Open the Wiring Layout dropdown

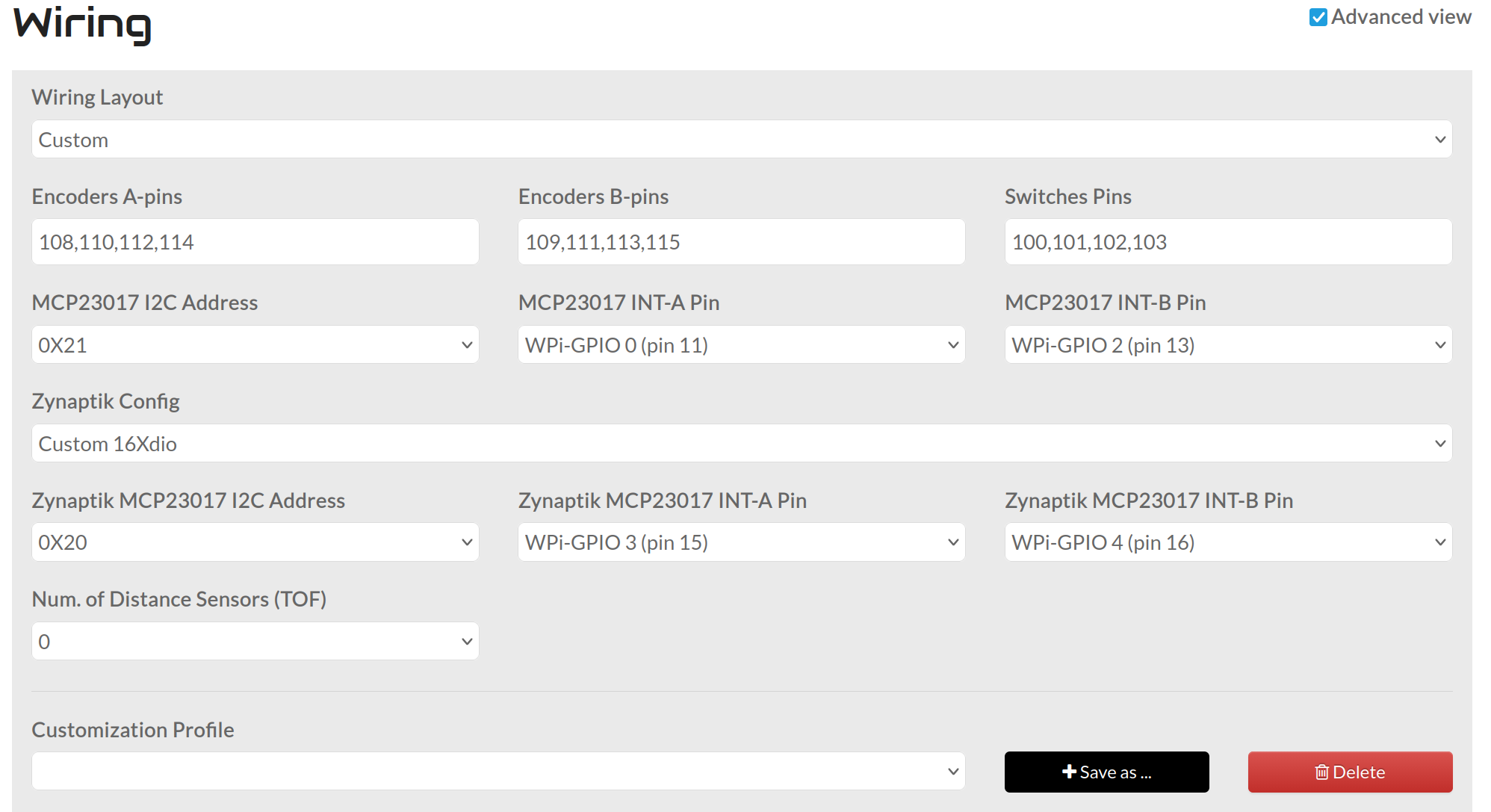[x=741, y=140]
